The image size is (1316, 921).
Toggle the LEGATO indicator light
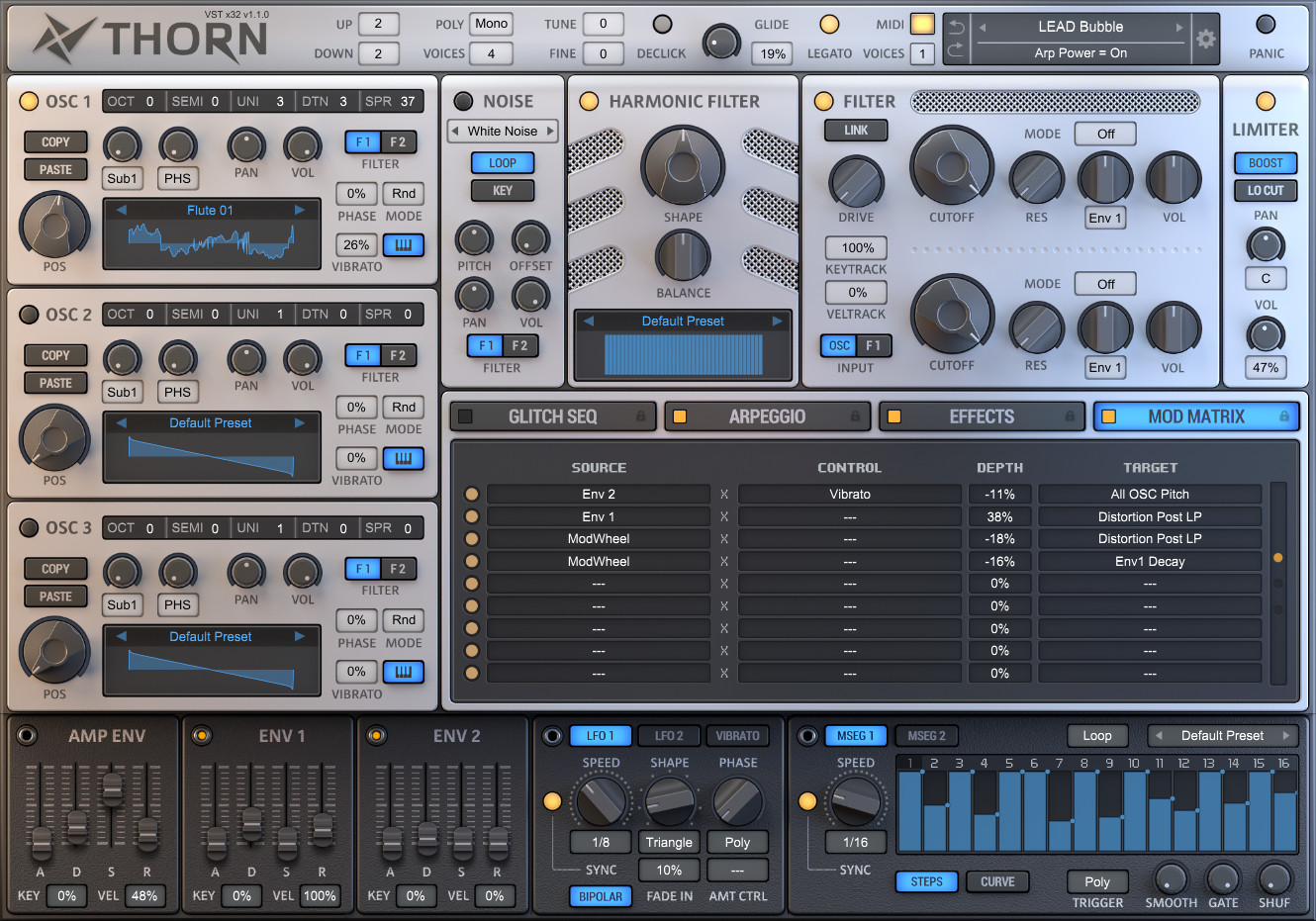(x=829, y=25)
